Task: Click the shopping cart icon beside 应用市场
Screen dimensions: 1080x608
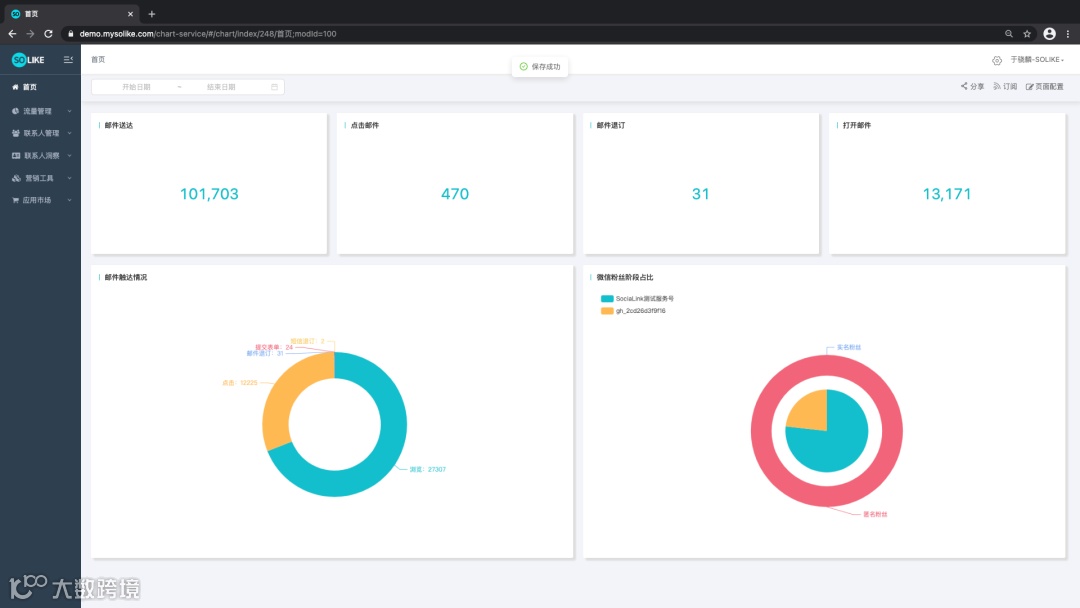Action: pyautogui.click(x=15, y=200)
